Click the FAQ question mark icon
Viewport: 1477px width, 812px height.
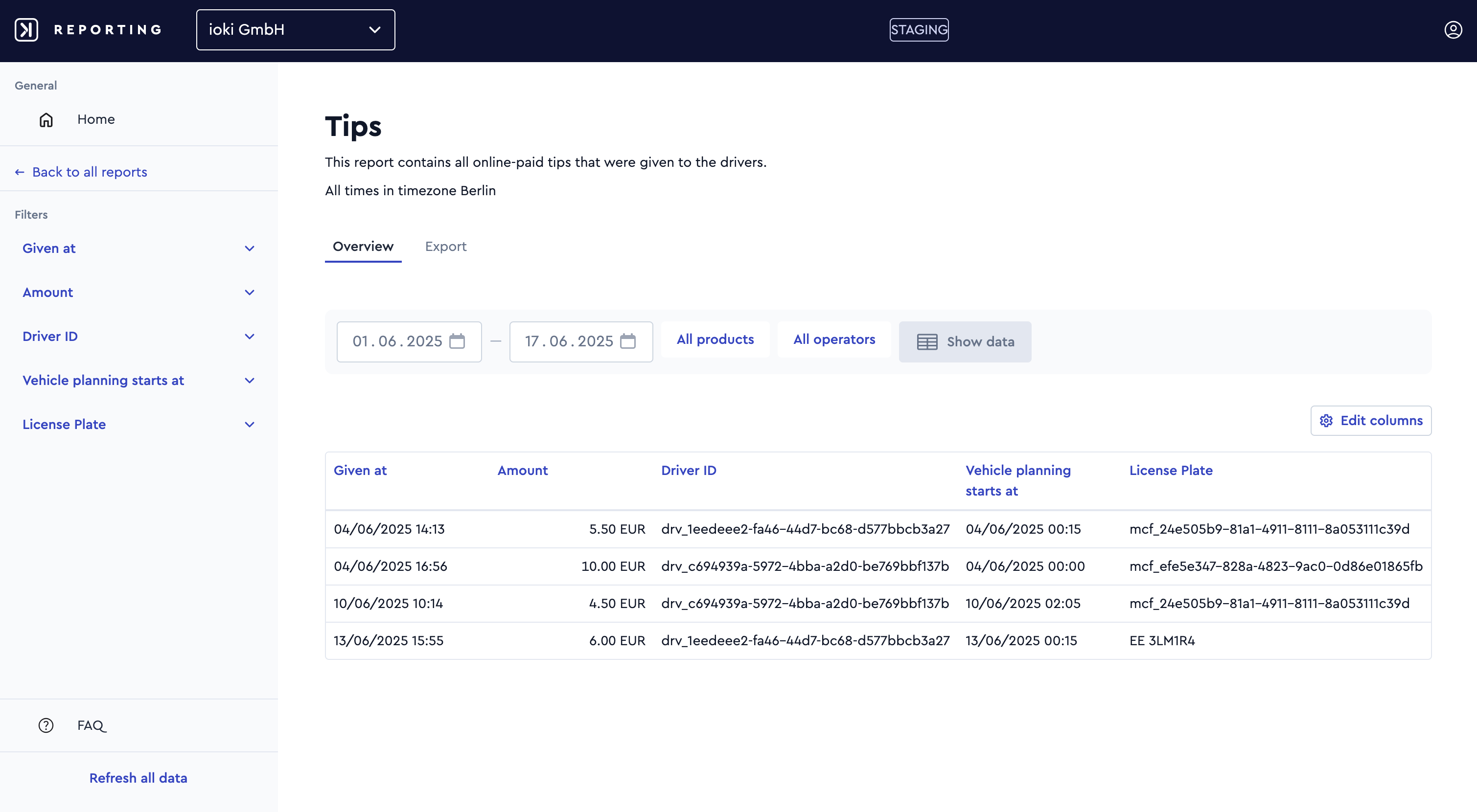[x=46, y=725]
